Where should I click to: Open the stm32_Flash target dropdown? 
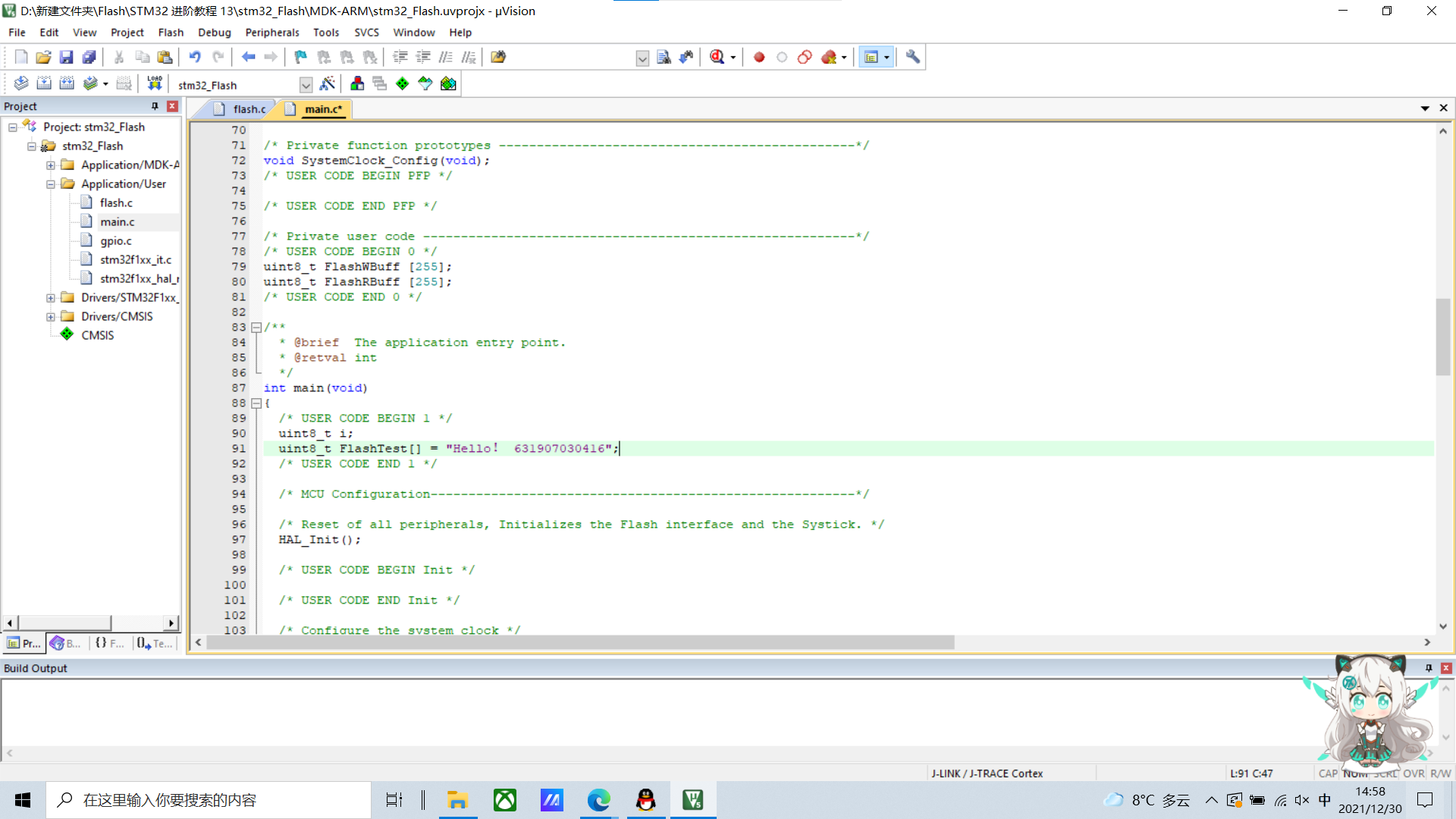coord(306,85)
